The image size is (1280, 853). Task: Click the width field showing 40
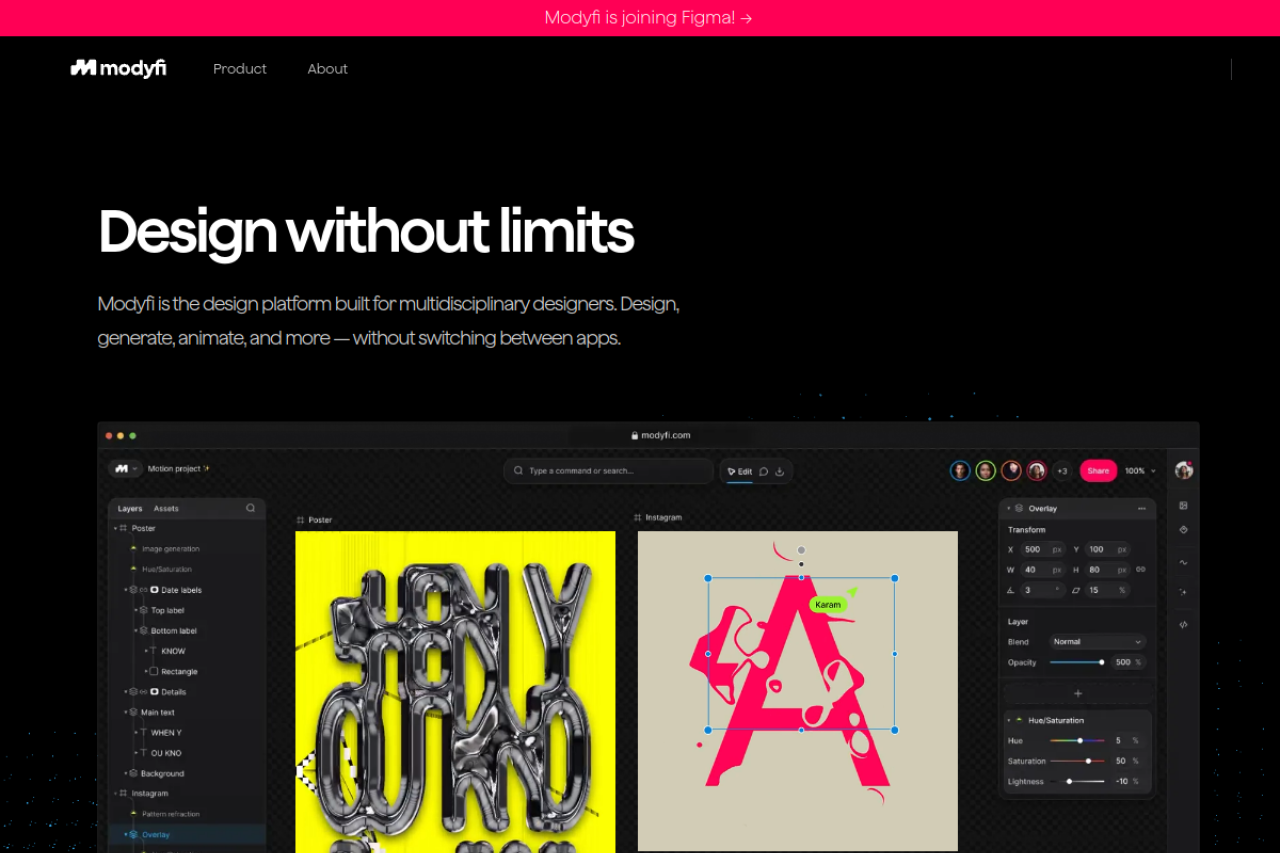pos(1043,570)
